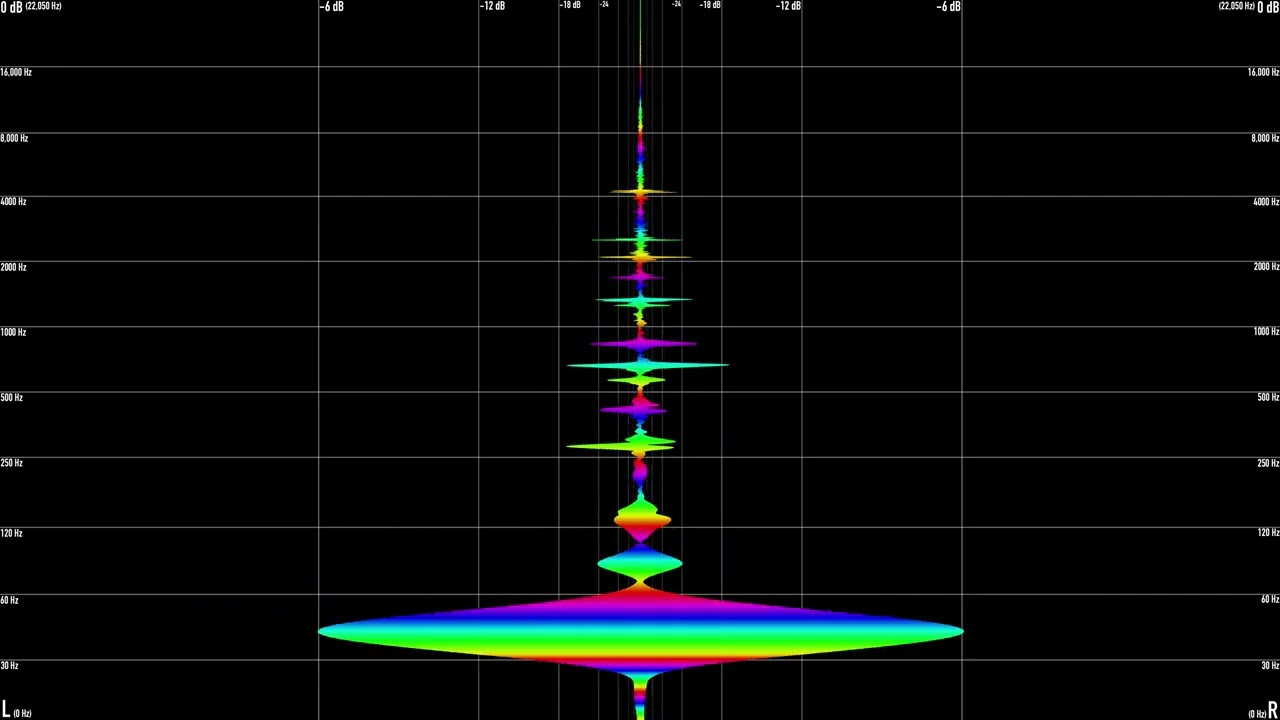
Task: Click the left "60 Hz" frequency label
Action: (x=9, y=600)
